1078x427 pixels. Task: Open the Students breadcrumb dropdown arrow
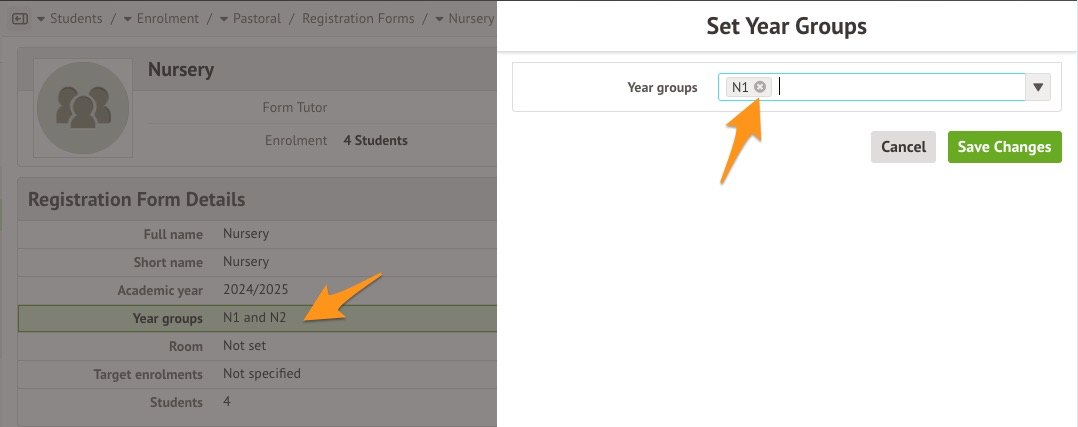tap(40, 19)
